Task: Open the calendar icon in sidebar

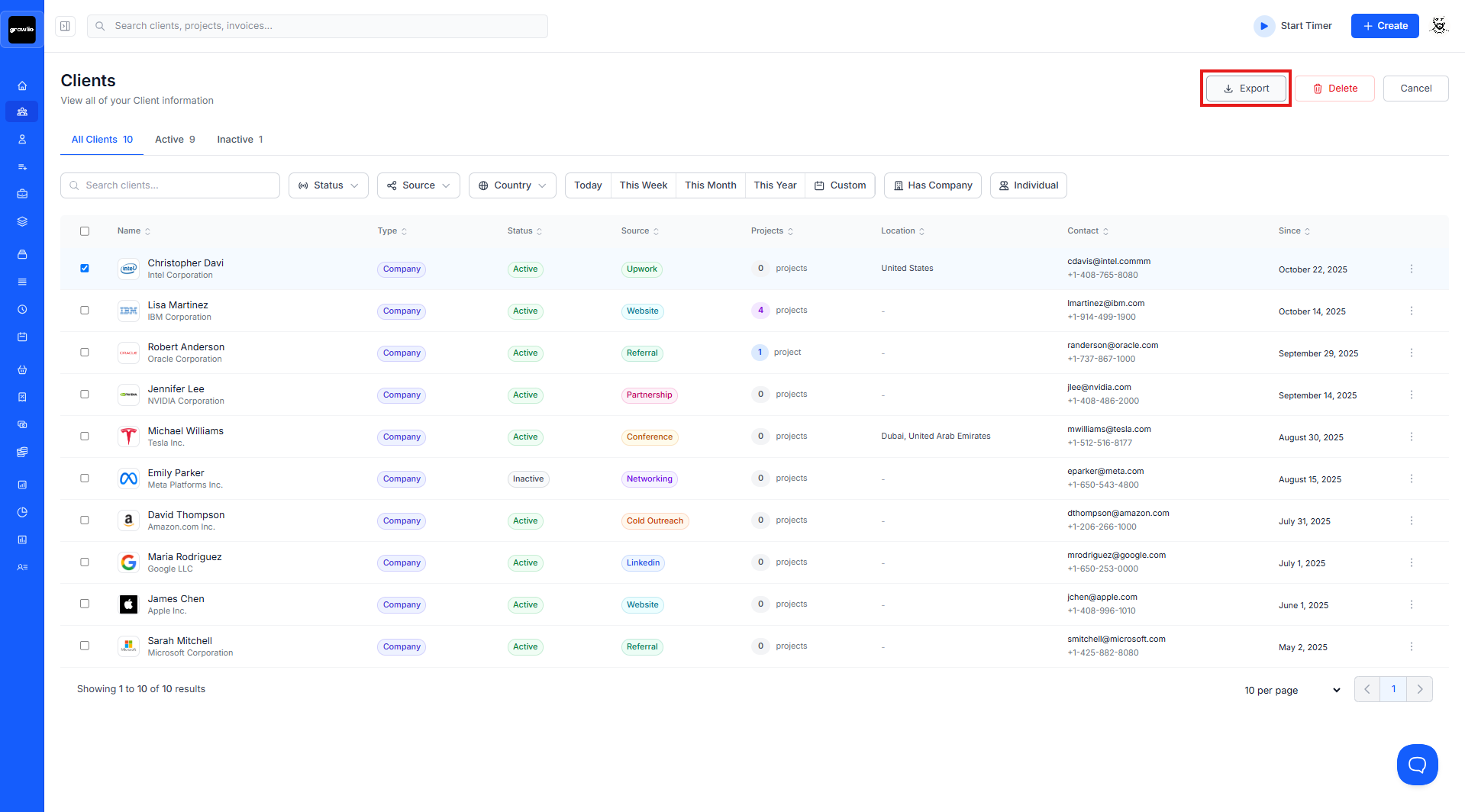Action: pyautogui.click(x=22, y=337)
